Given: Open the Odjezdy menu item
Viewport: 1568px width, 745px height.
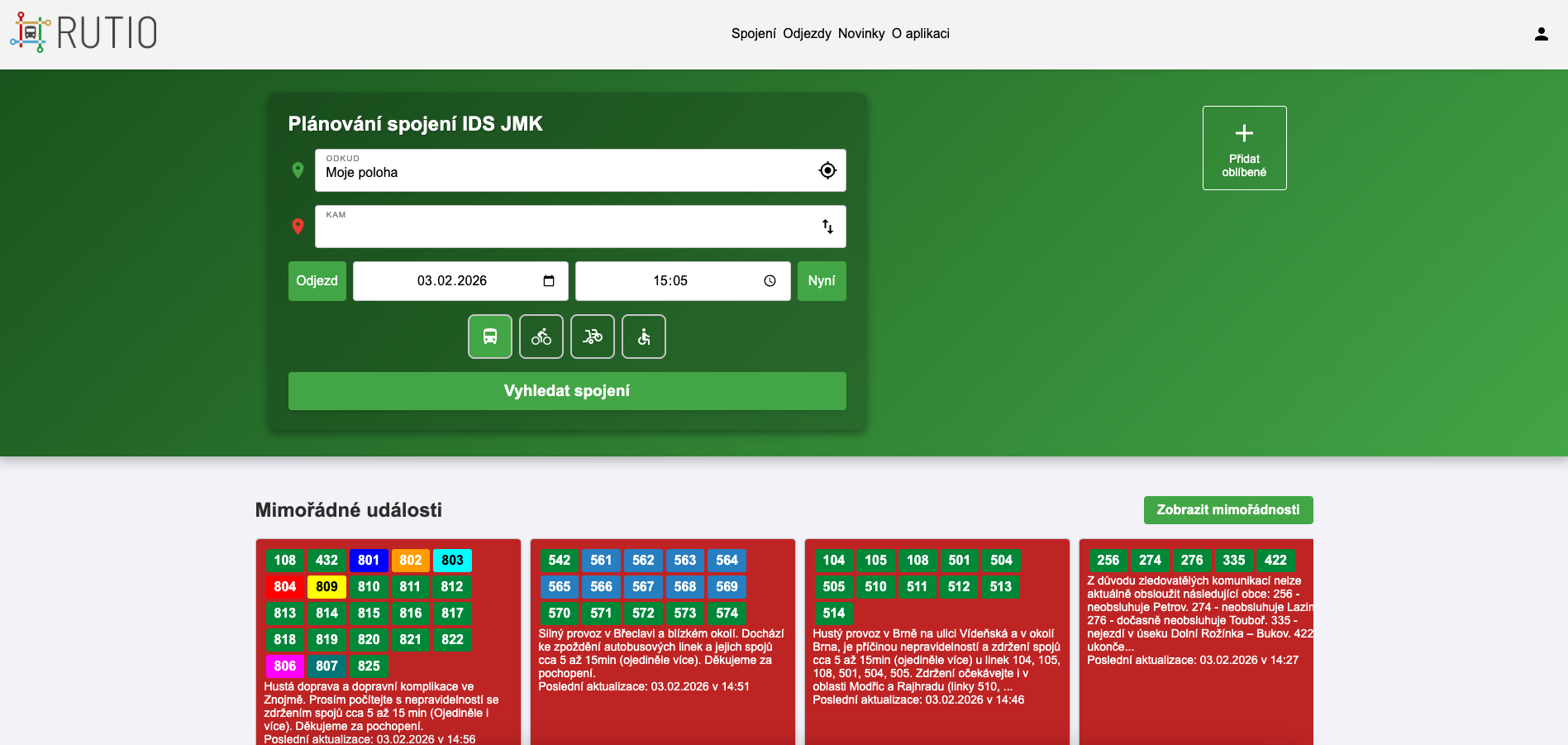Looking at the screenshot, I should pos(807,34).
